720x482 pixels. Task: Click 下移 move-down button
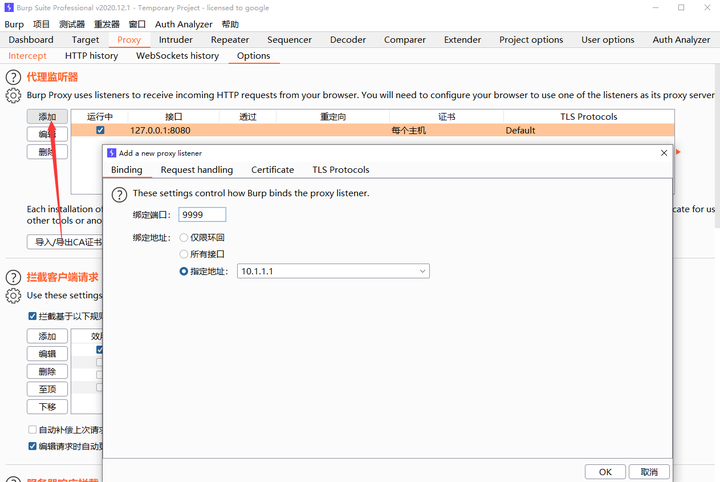coord(47,407)
